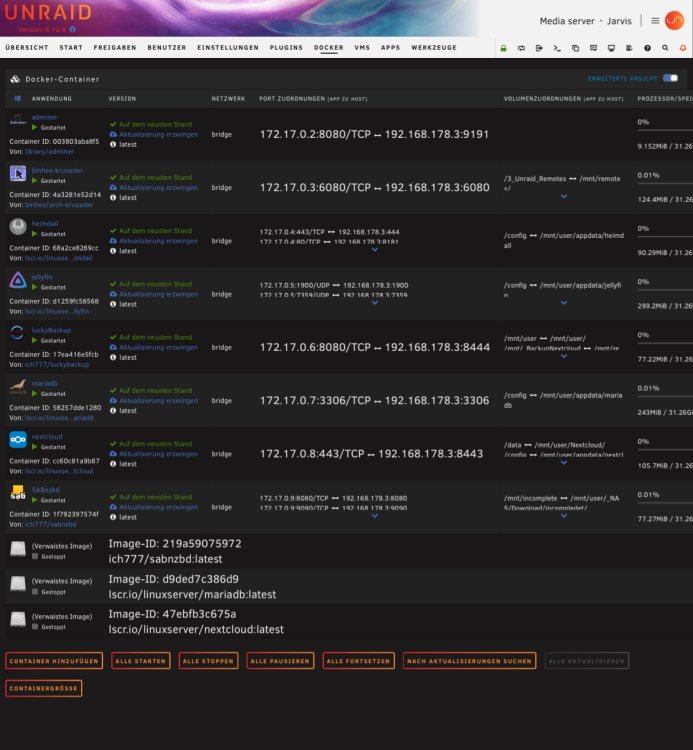Click the logout icon in toolbar
The width and height of the screenshot is (693, 750).
(x=539, y=48)
